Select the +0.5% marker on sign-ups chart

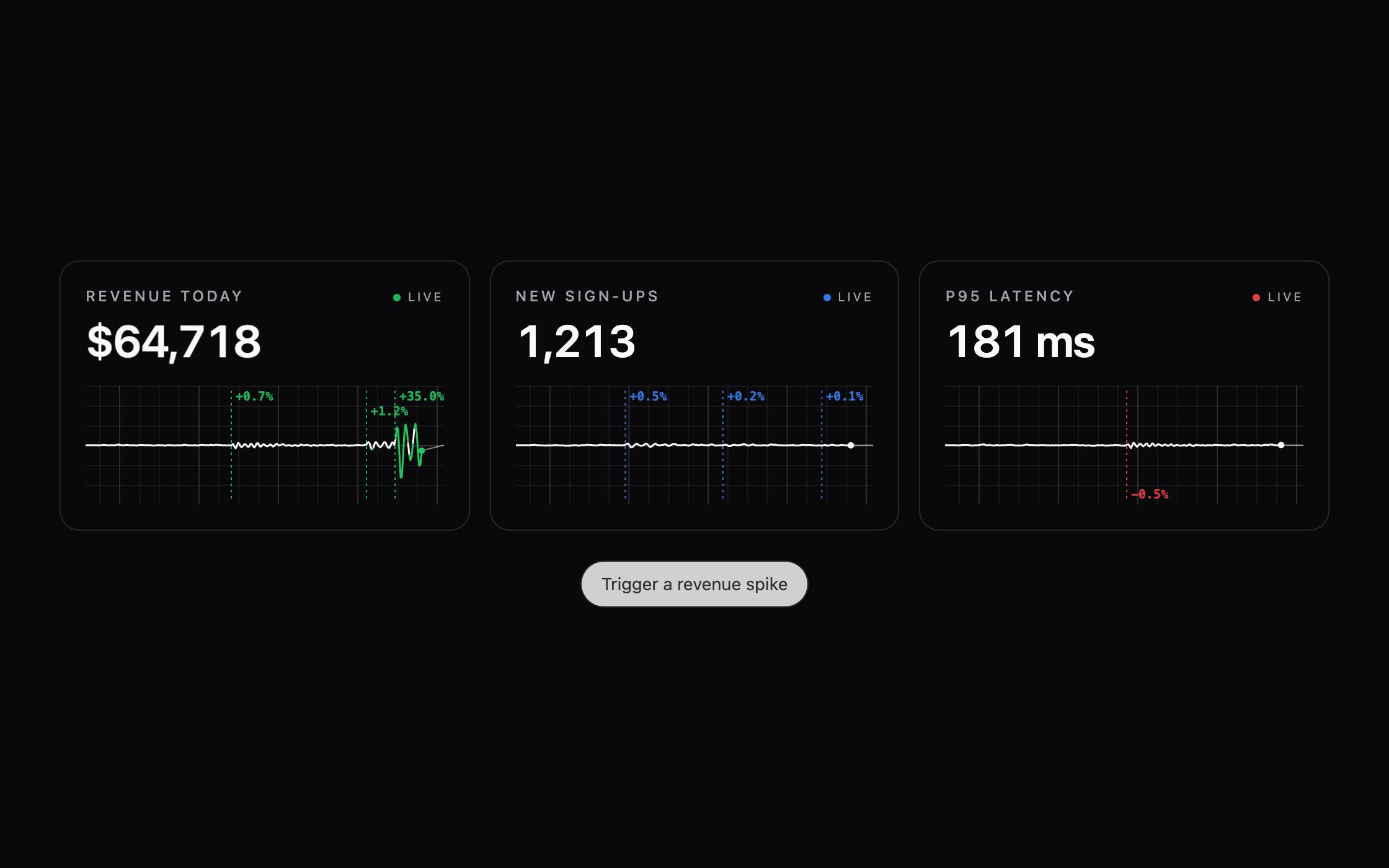tap(648, 396)
